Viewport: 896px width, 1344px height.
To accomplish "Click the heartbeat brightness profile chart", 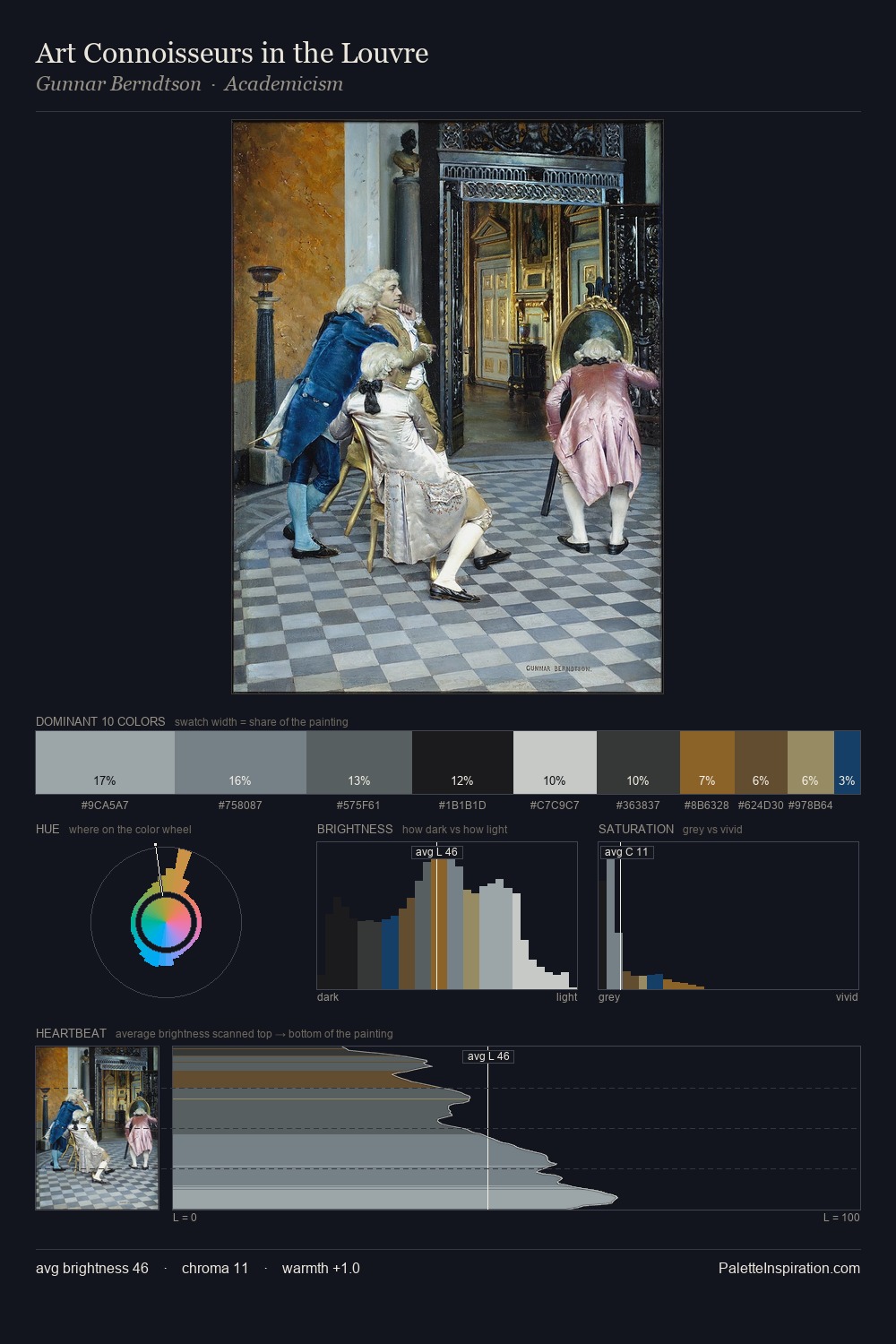I will [x=516, y=1127].
